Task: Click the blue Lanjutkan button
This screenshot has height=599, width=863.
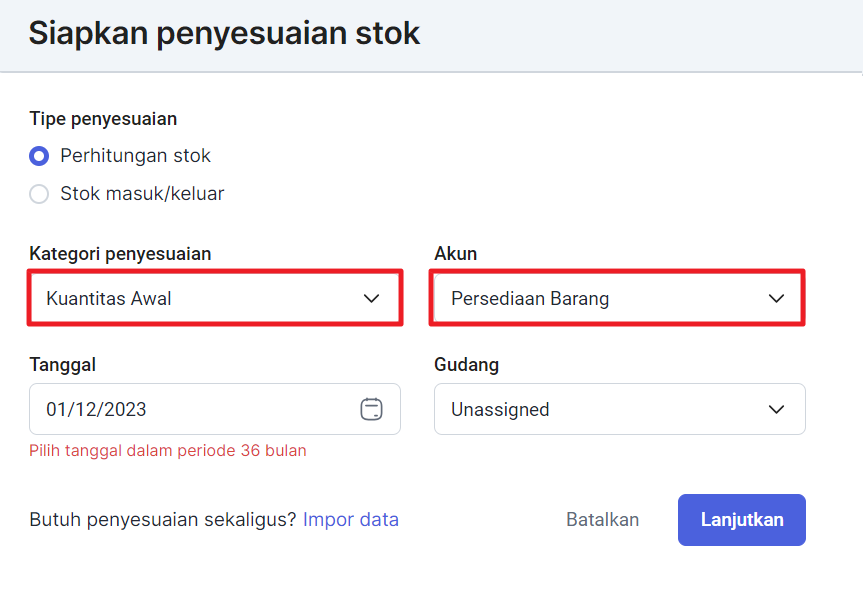Action: (x=742, y=520)
